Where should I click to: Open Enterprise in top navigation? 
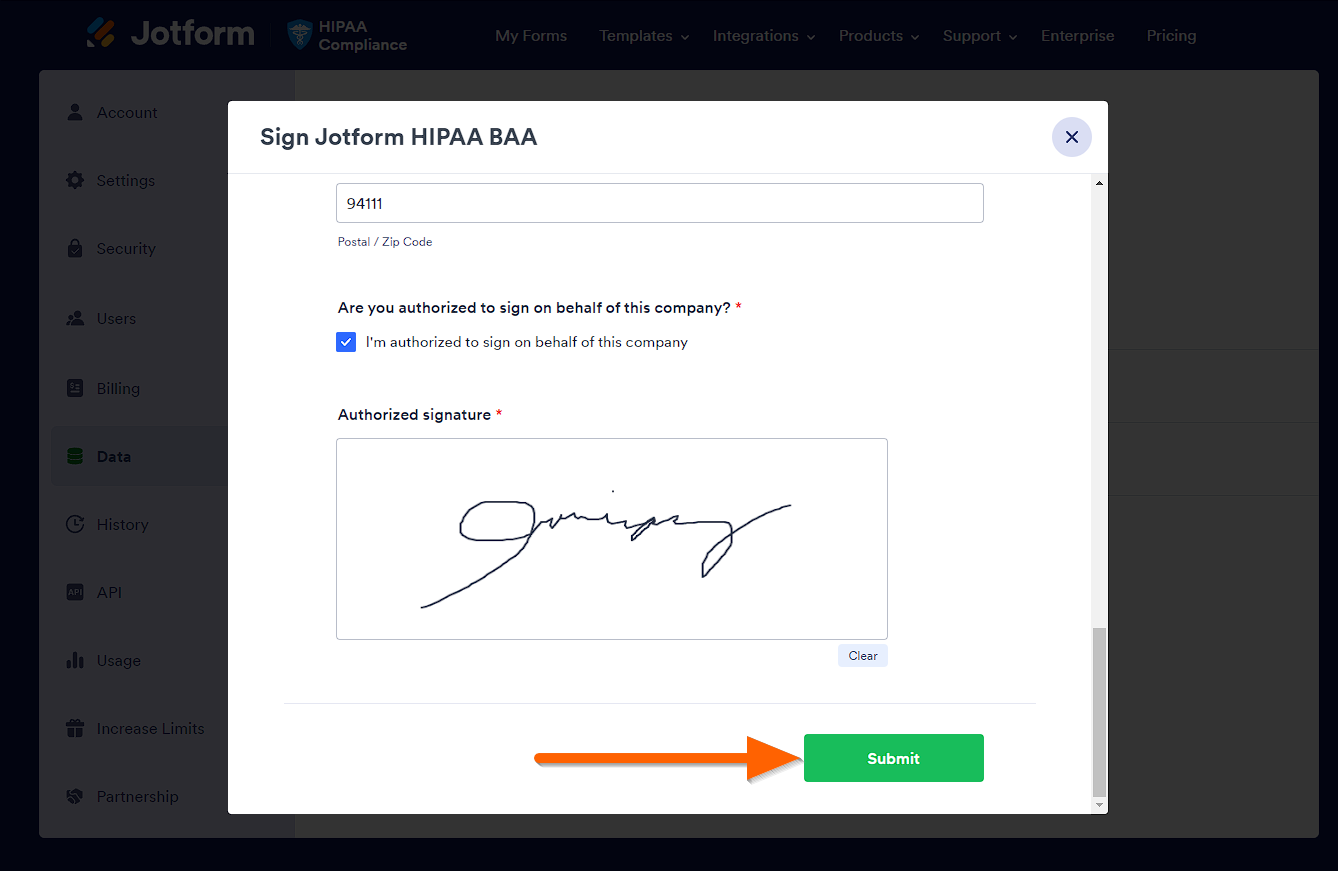click(1077, 36)
